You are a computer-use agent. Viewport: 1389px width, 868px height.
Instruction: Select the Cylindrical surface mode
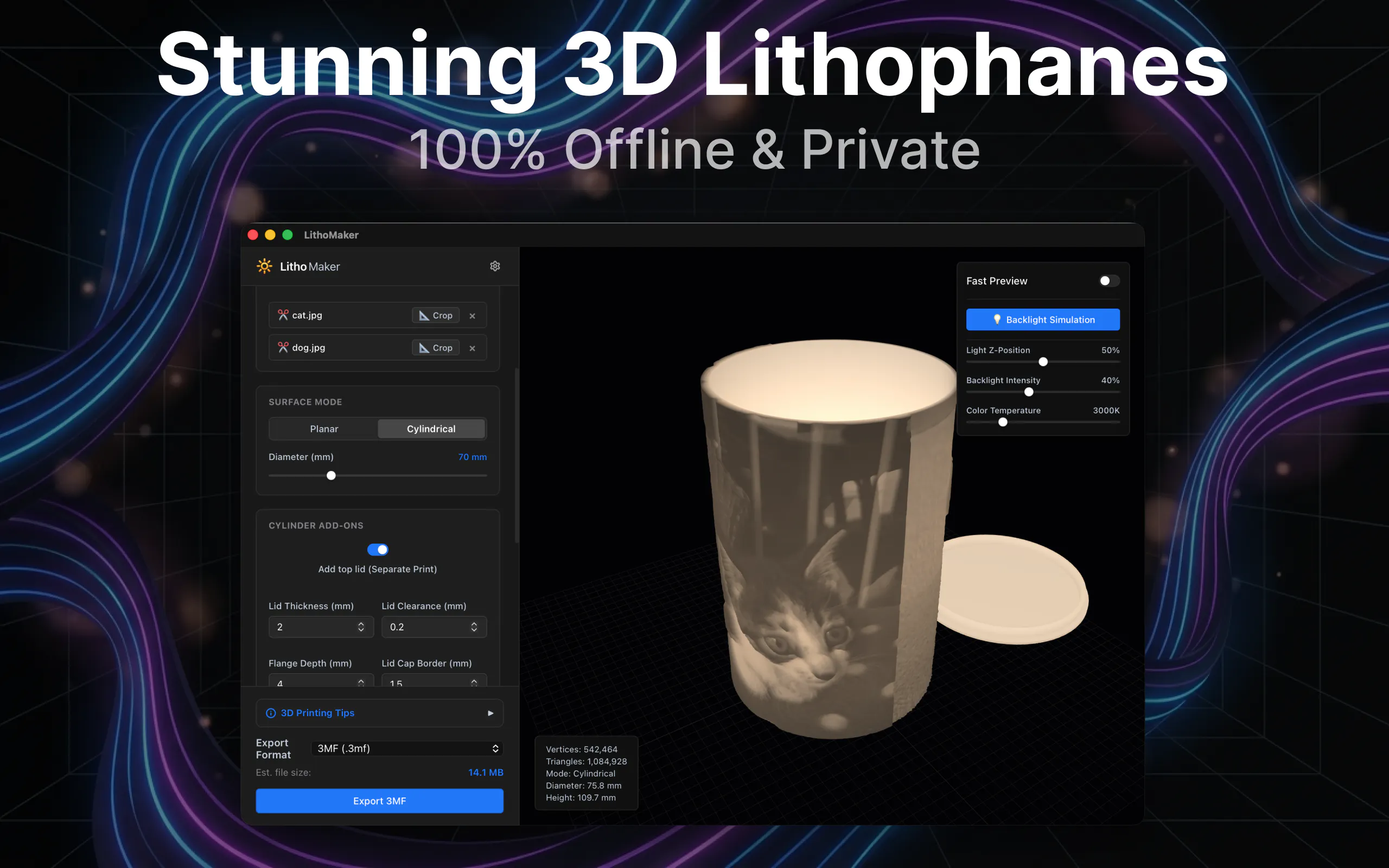click(x=431, y=429)
